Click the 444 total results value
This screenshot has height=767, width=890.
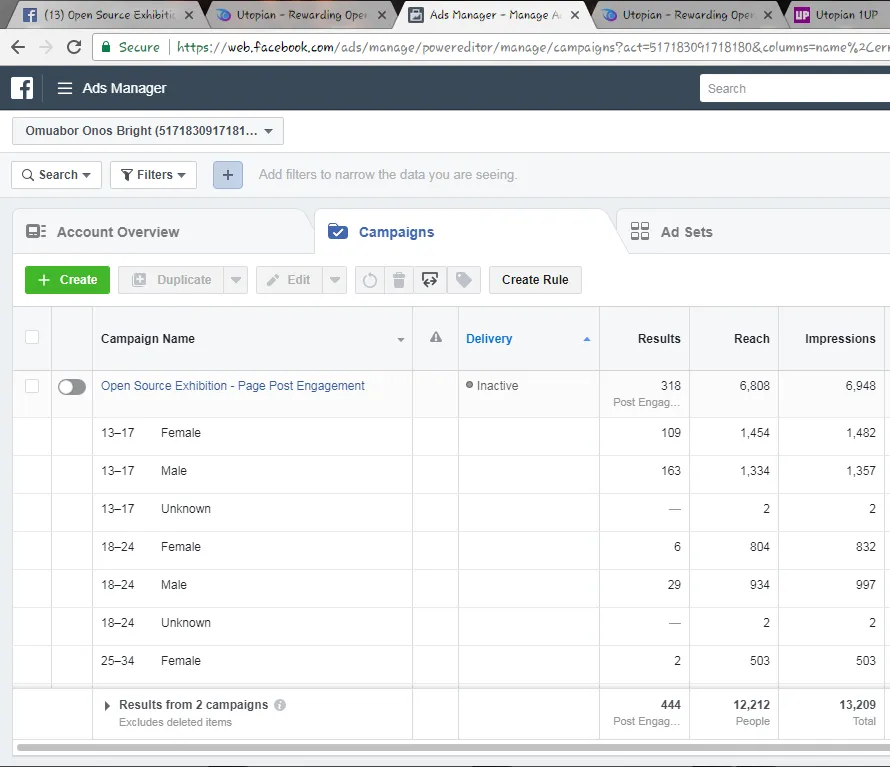(x=670, y=705)
